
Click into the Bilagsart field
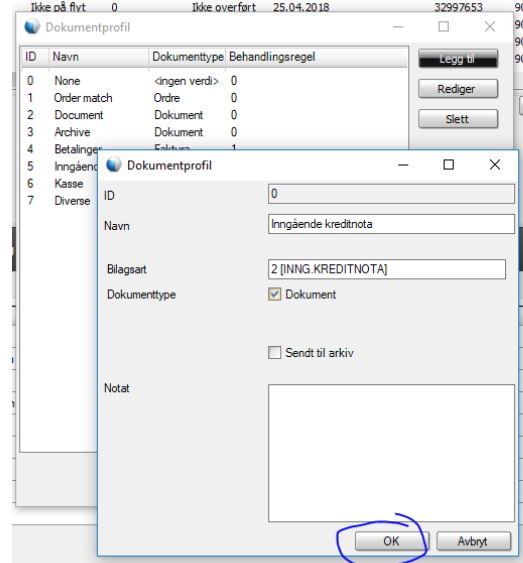coord(387,269)
